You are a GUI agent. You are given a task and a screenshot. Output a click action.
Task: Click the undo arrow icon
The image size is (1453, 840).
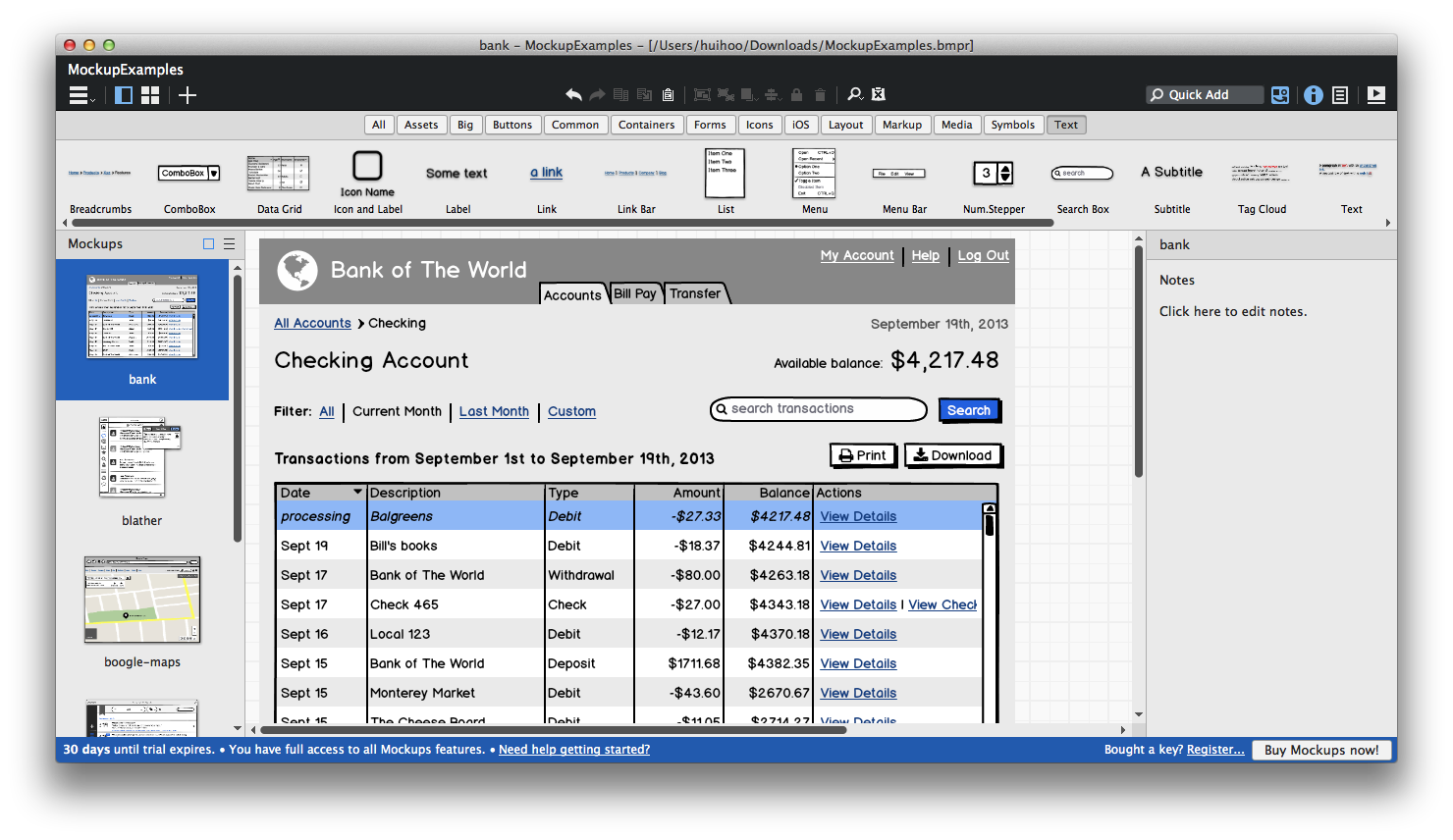(573, 95)
